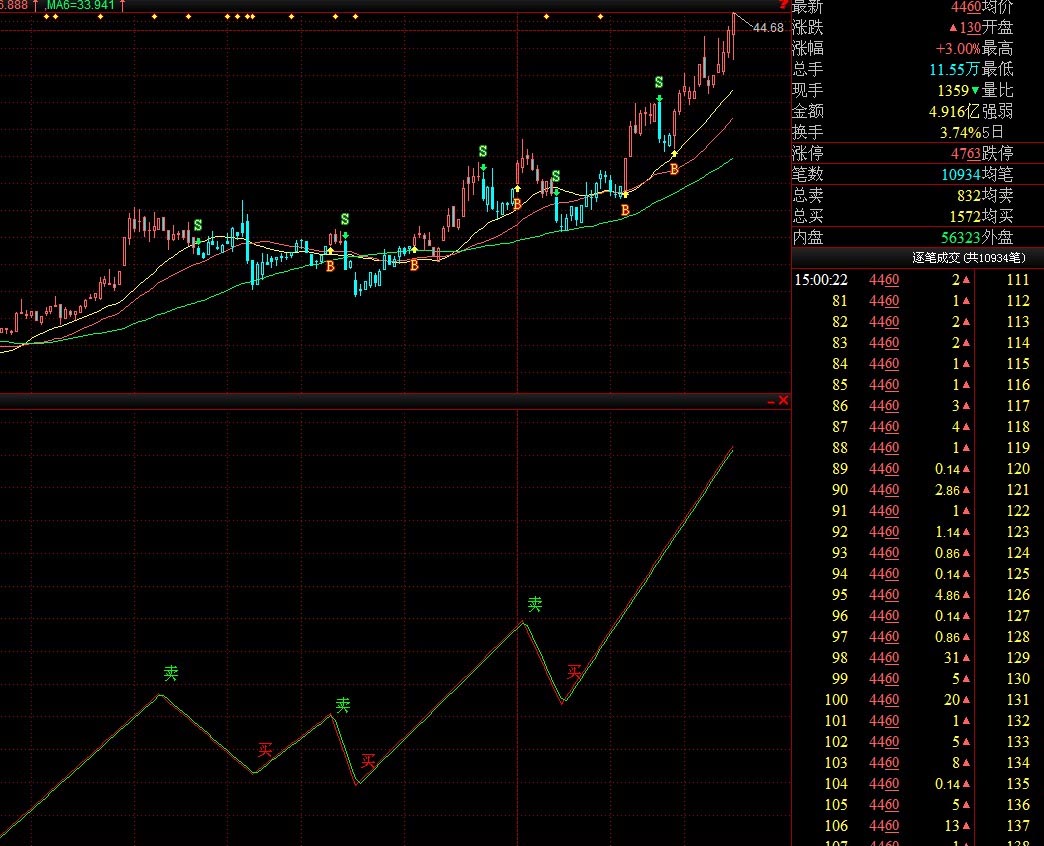Minimize the lower indicator panel

pyautogui.click(x=770, y=401)
